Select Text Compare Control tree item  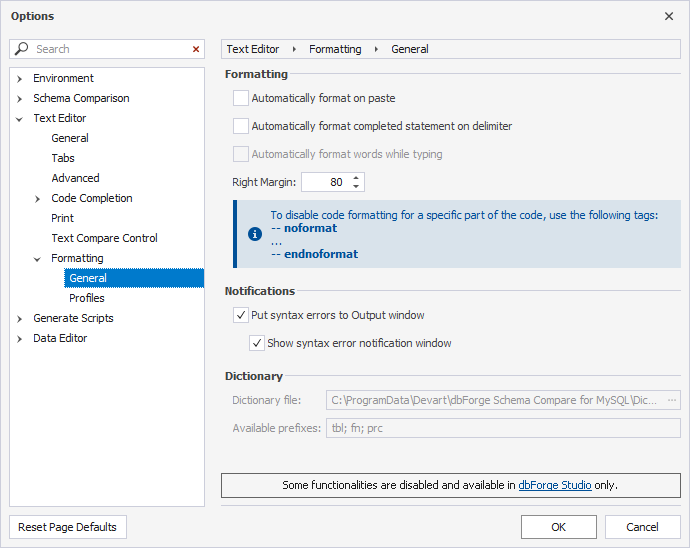point(104,238)
